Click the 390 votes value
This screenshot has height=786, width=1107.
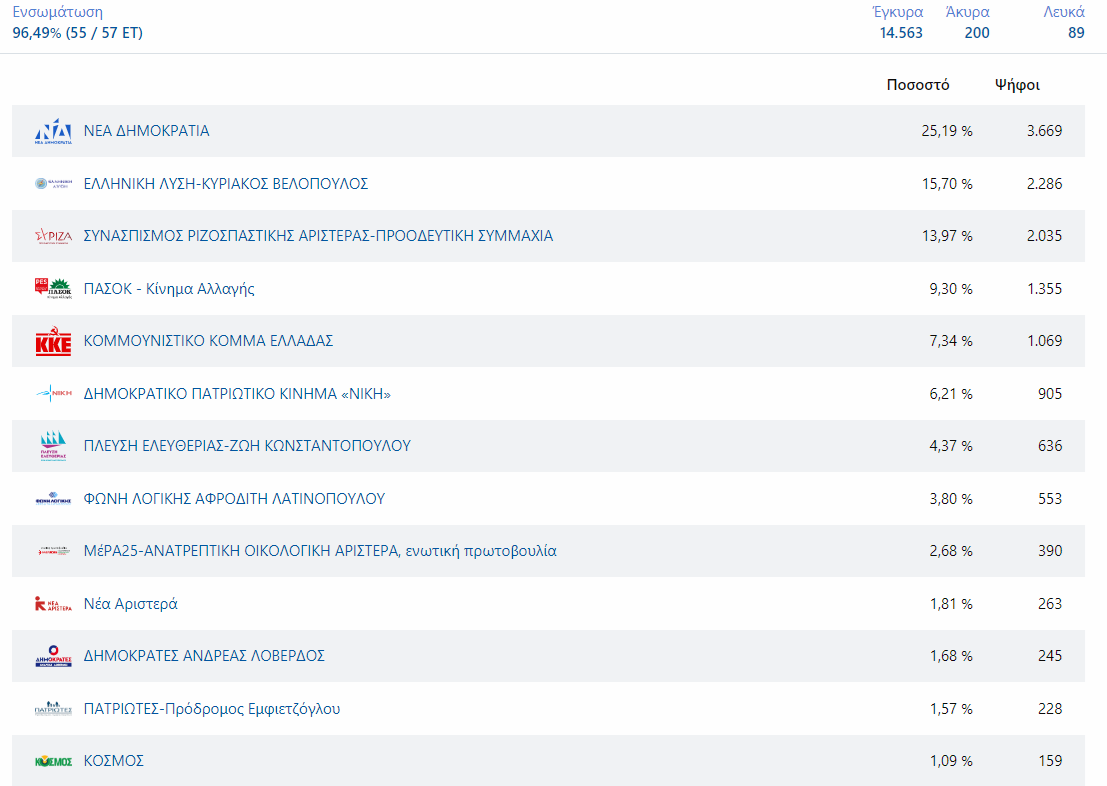point(1050,551)
